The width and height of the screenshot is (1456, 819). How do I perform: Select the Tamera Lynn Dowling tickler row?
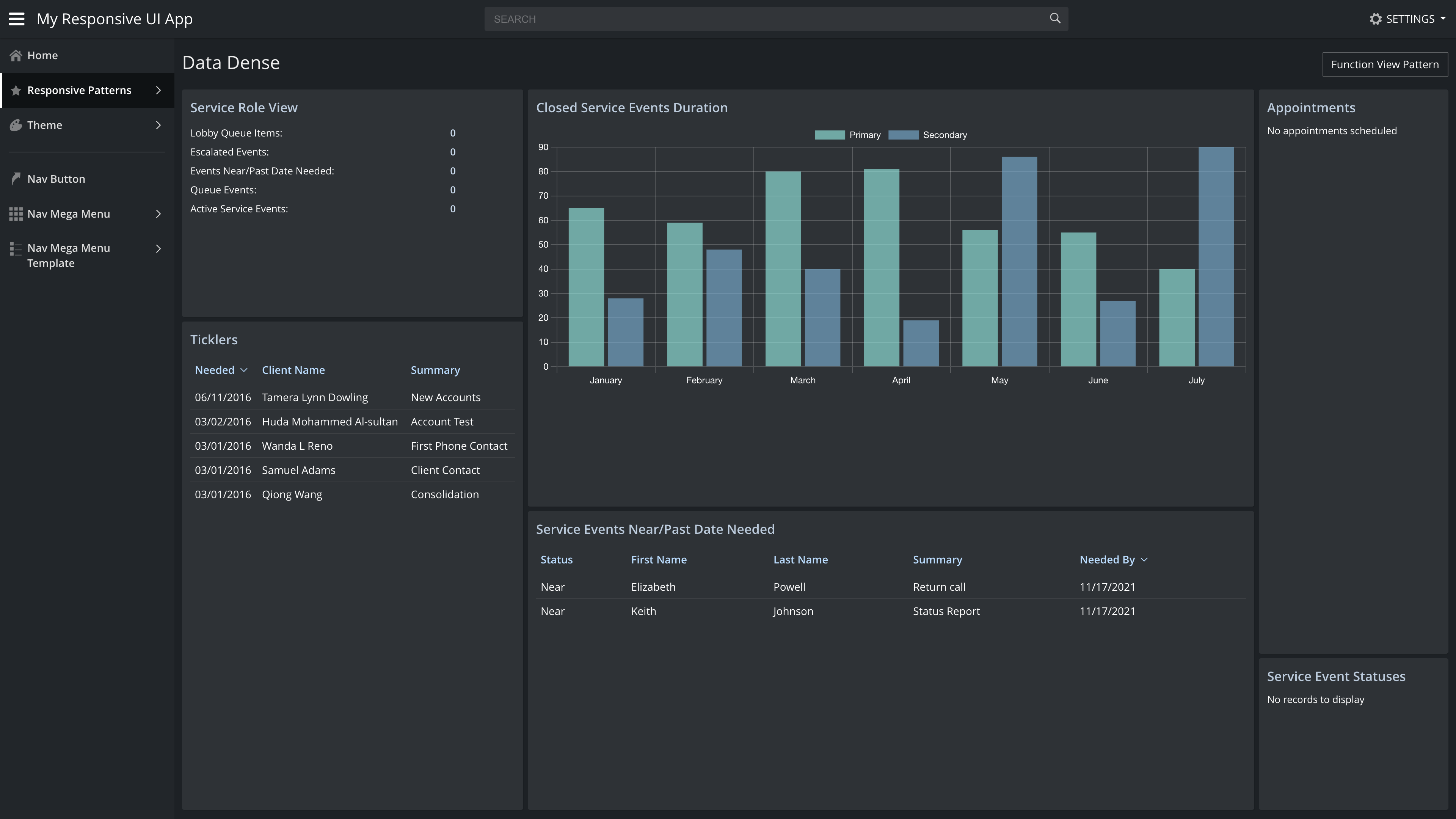pos(314,397)
